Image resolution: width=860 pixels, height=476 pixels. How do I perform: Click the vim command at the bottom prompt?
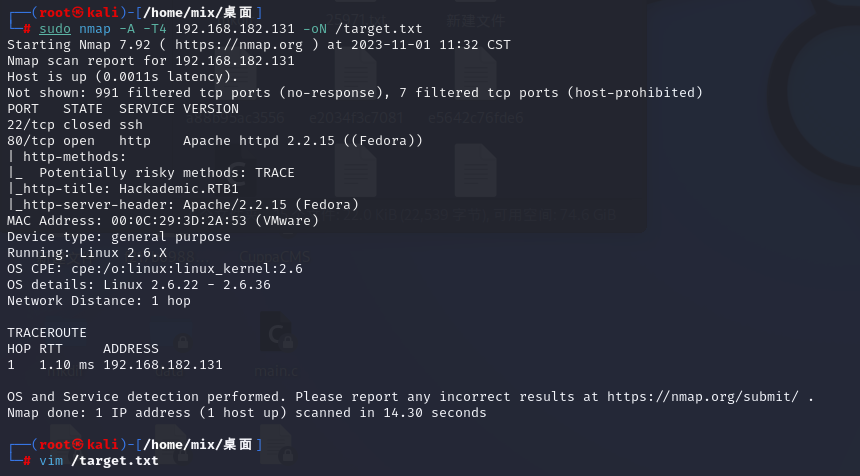pyautogui.click(x=51, y=460)
